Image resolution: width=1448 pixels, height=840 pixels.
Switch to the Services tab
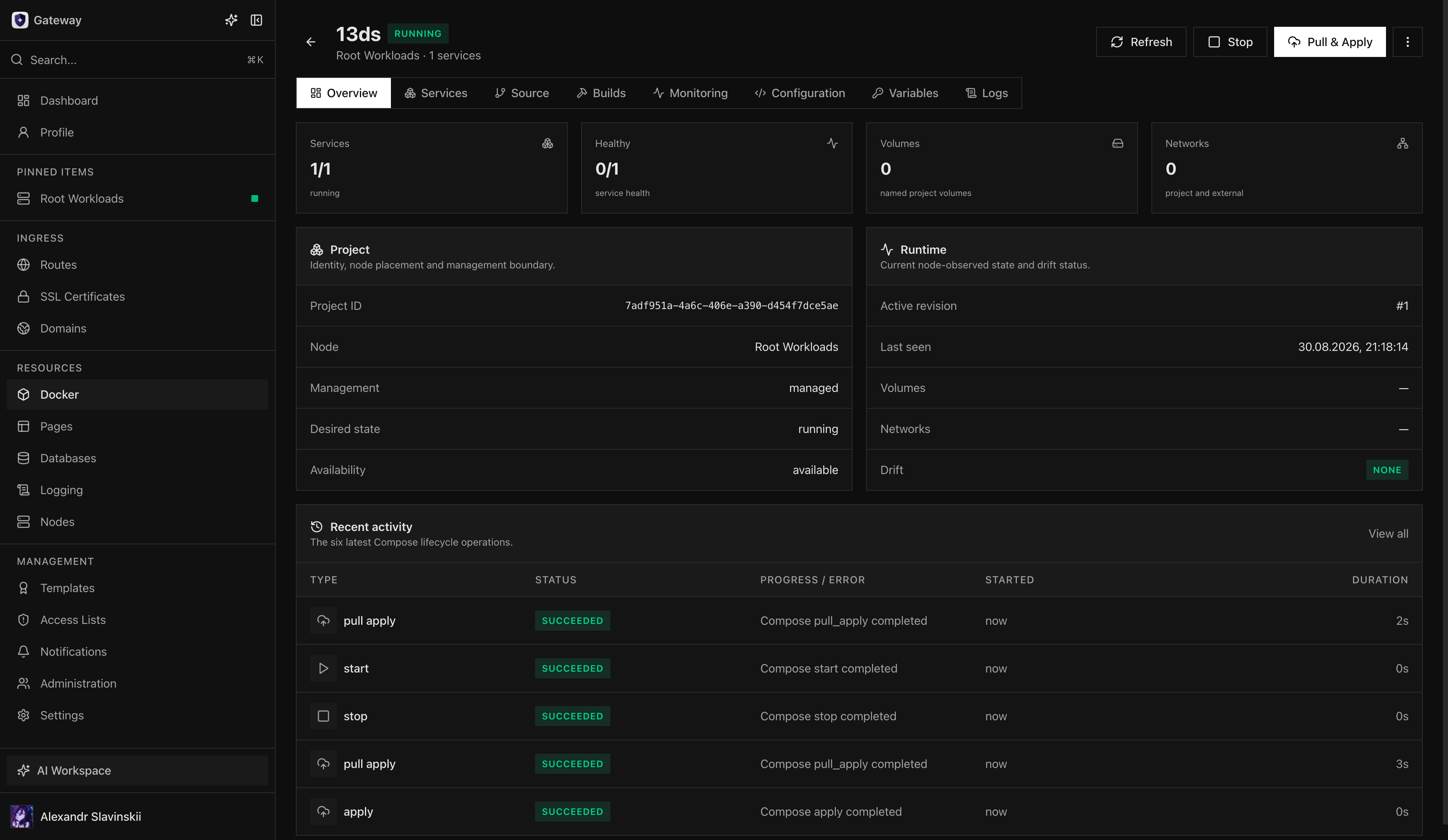click(x=436, y=93)
